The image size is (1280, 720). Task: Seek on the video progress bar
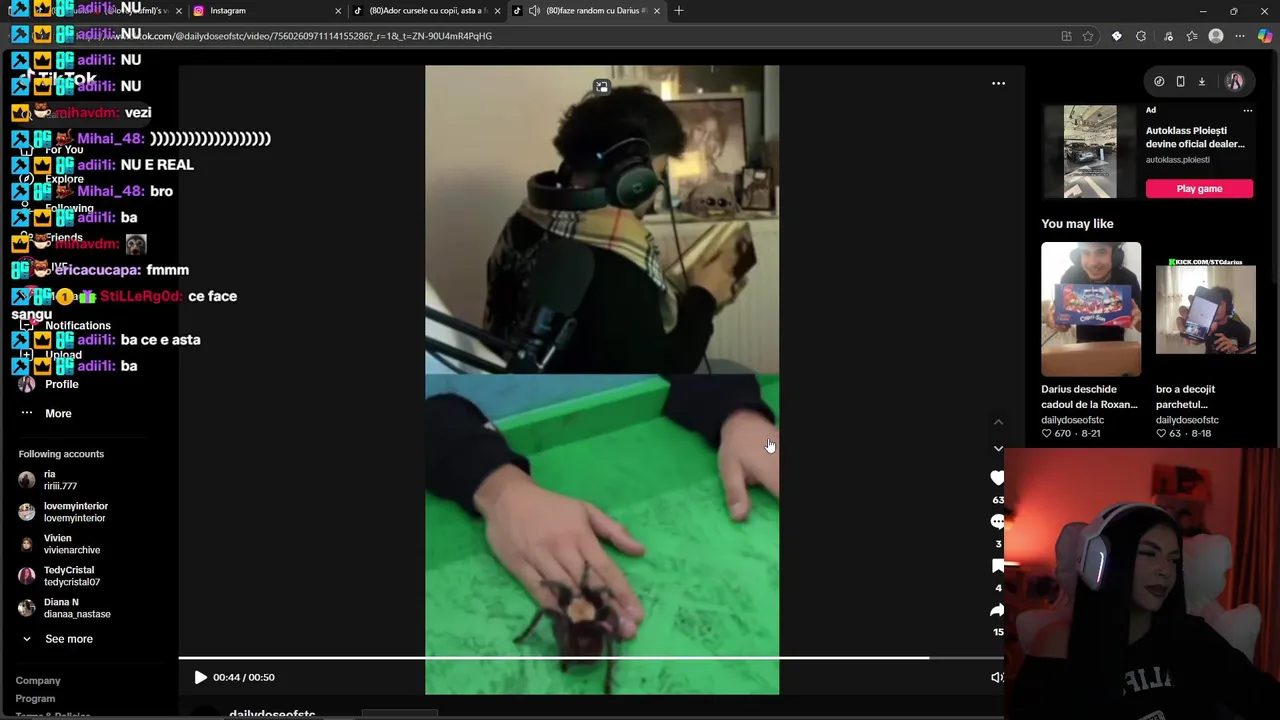tap(591, 658)
